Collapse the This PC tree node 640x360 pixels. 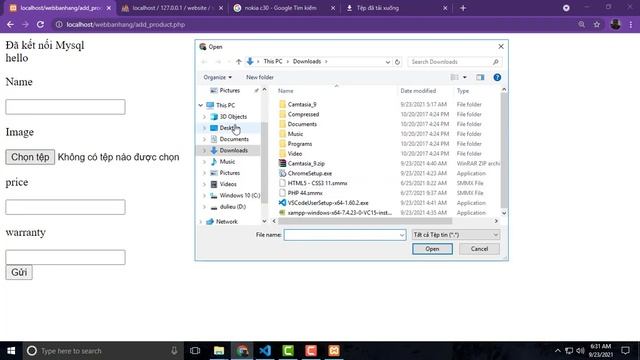tap(201, 105)
